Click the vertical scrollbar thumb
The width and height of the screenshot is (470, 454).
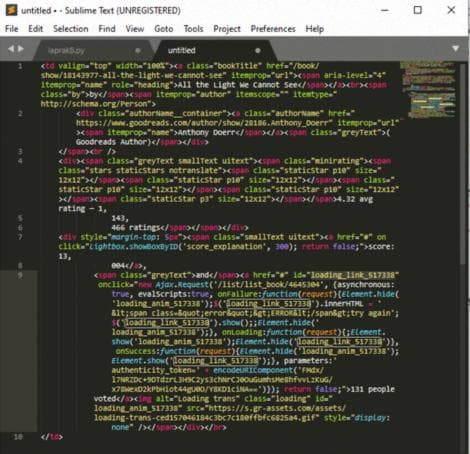pyautogui.click(x=462, y=164)
